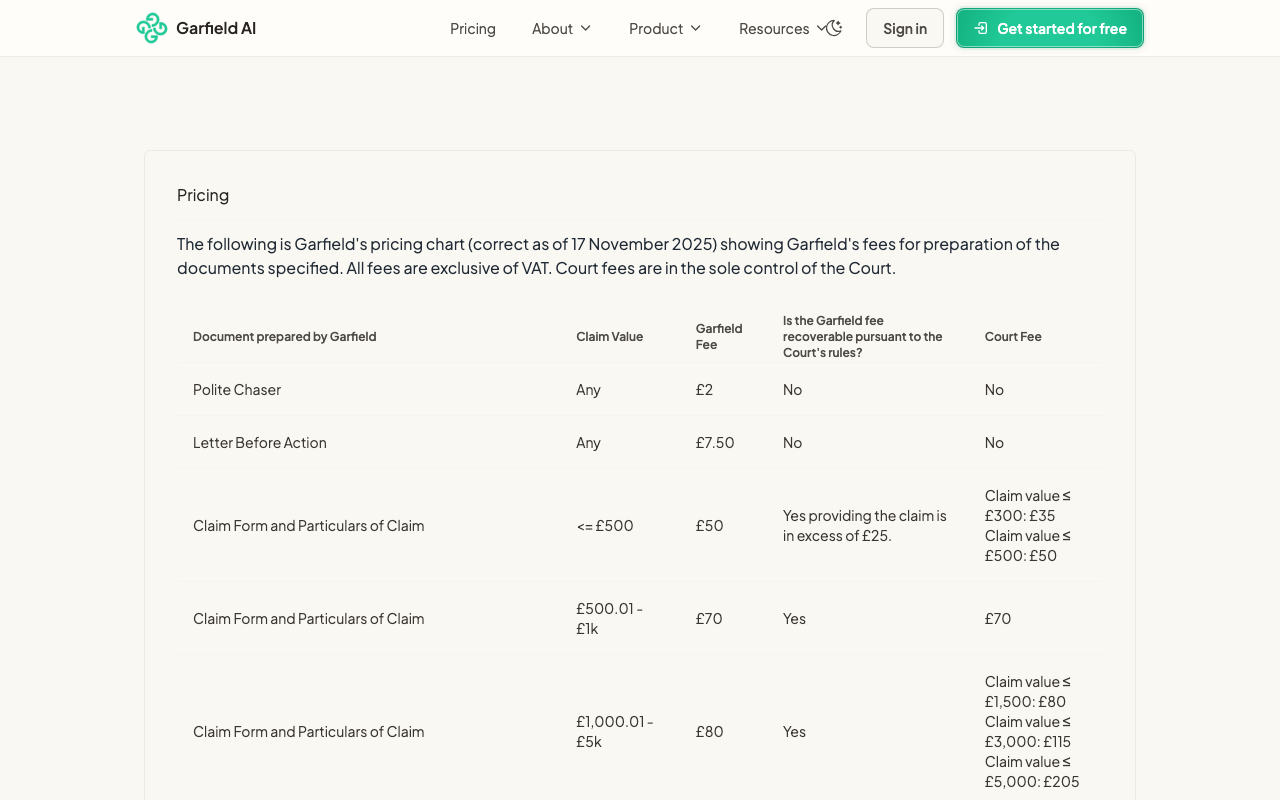Click 'Document prepared by Garfield' column header
Image resolution: width=1280 pixels, height=800 pixels.
pos(285,337)
